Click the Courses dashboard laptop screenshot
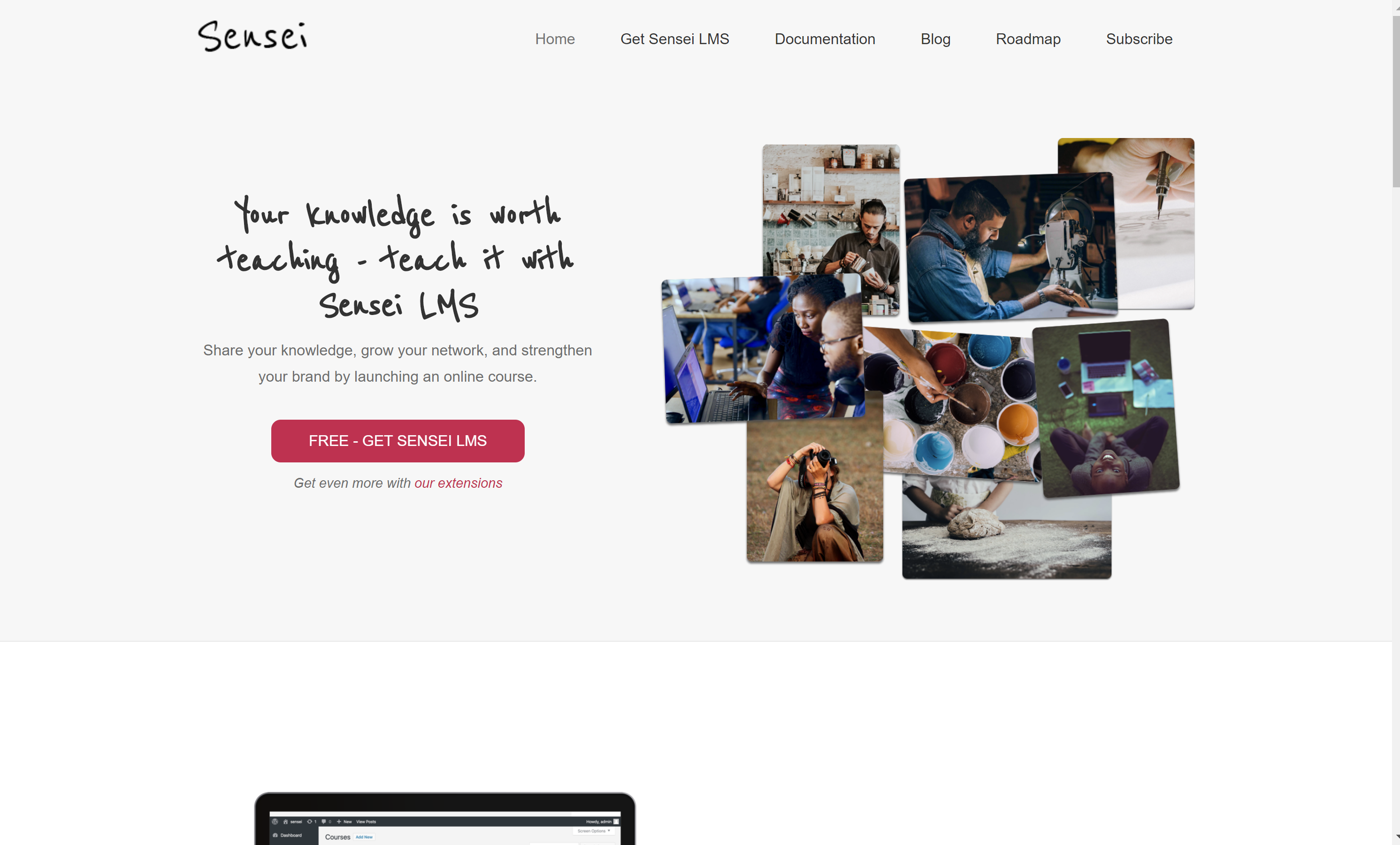The height and width of the screenshot is (845, 1400). coord(445,818)
